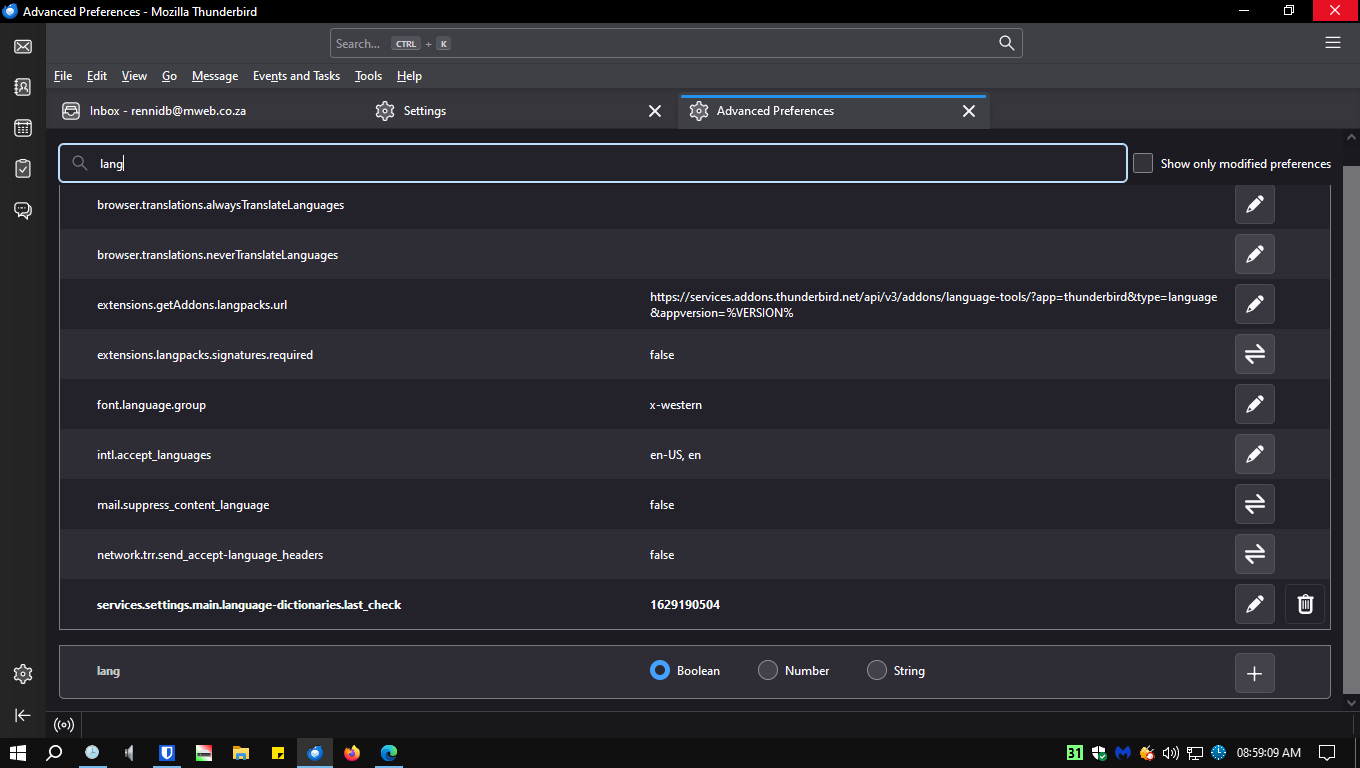Viewport: 1360px width, 768px height.
Task: Open the Windows Start menu
Action: click(17, 753)
